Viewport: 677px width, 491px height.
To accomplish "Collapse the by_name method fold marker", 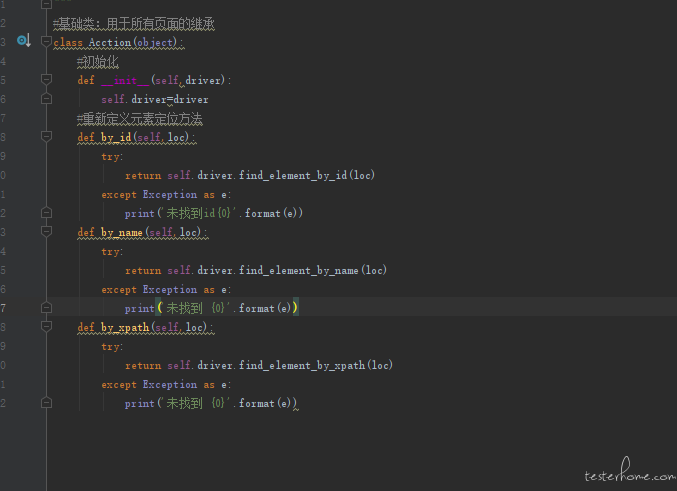I will point(46,231).
